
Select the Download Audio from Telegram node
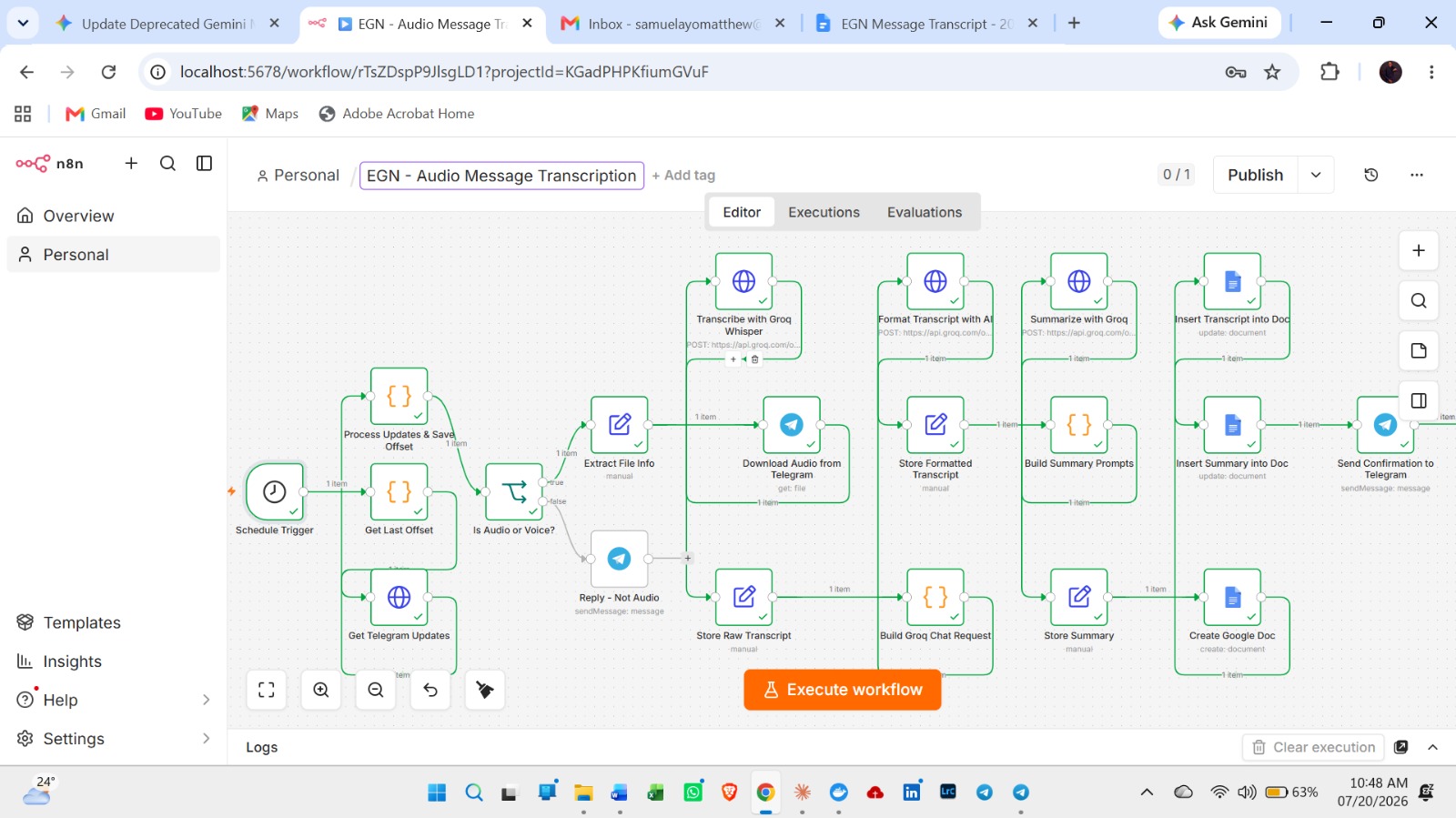(x=792, y=425)
